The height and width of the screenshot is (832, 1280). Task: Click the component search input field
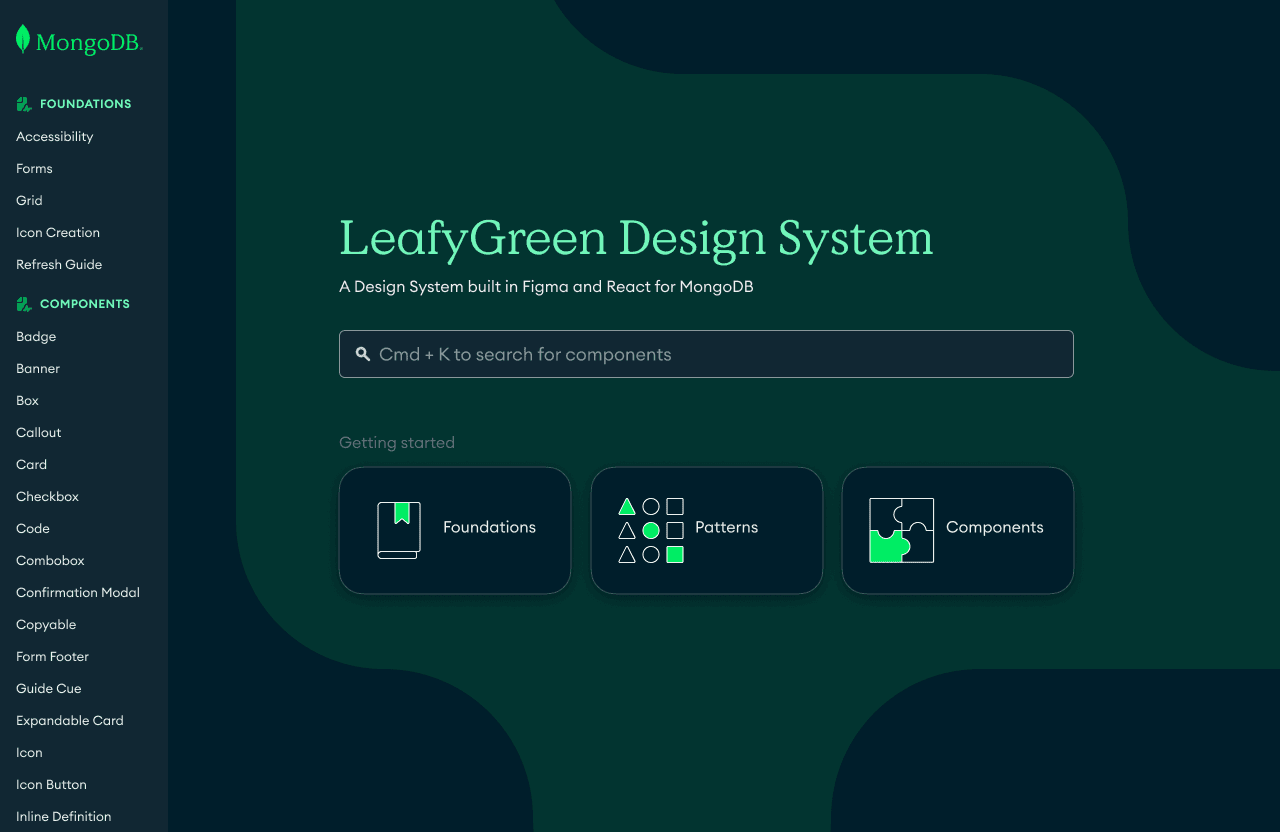(x=706, y=354)
